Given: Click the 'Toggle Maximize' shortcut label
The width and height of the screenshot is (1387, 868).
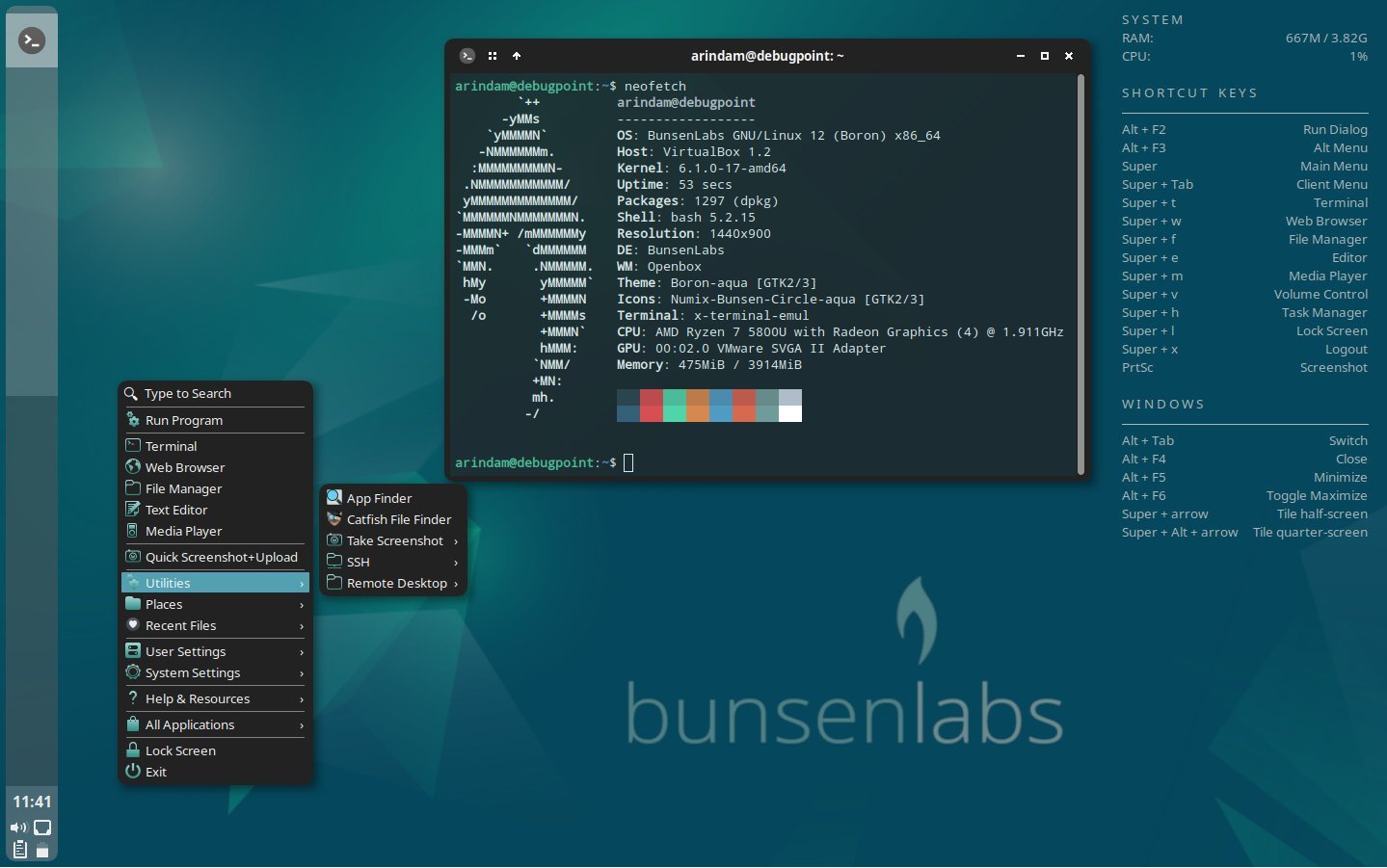Looking at the screenshot, I should pyautogui.click(x=1317, y=495).
